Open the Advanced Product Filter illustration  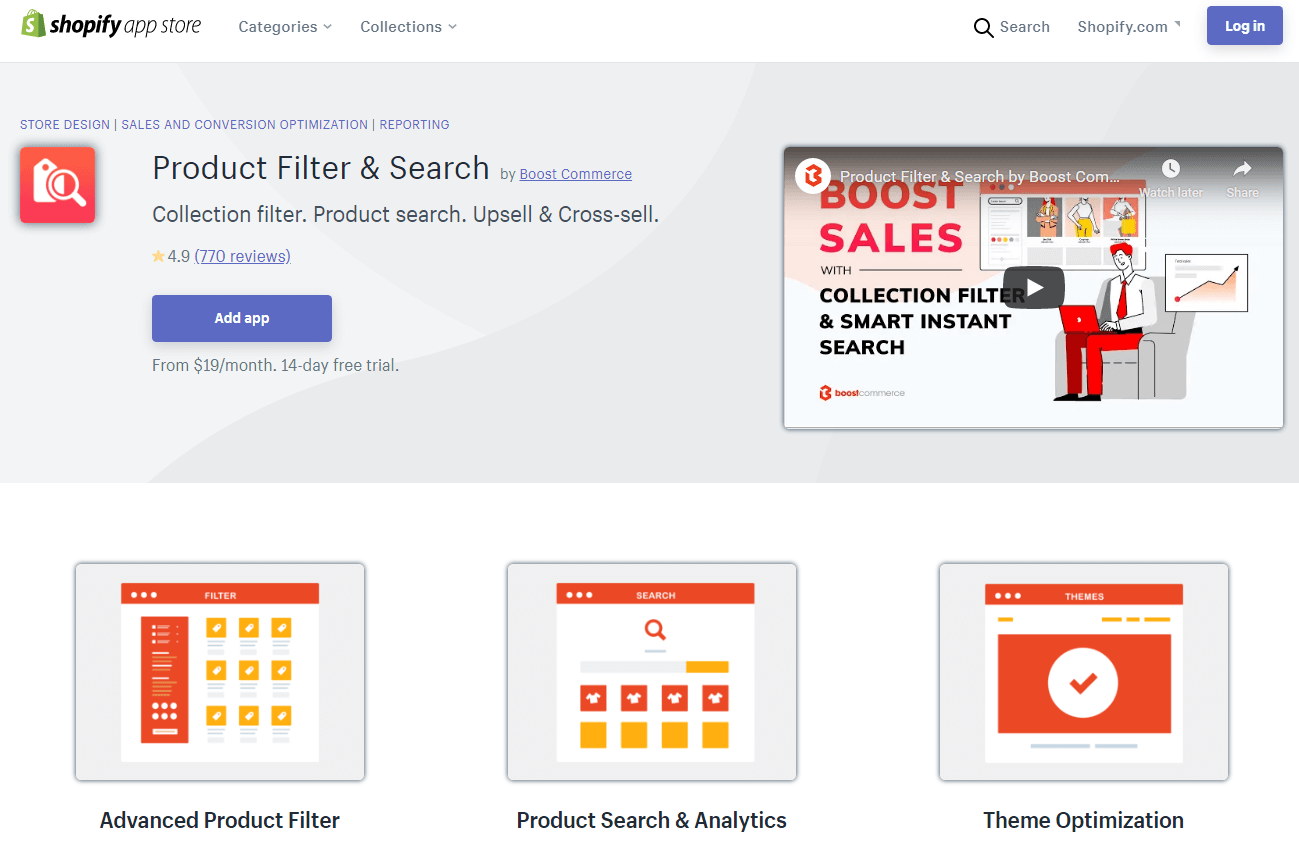pos(220,672)
